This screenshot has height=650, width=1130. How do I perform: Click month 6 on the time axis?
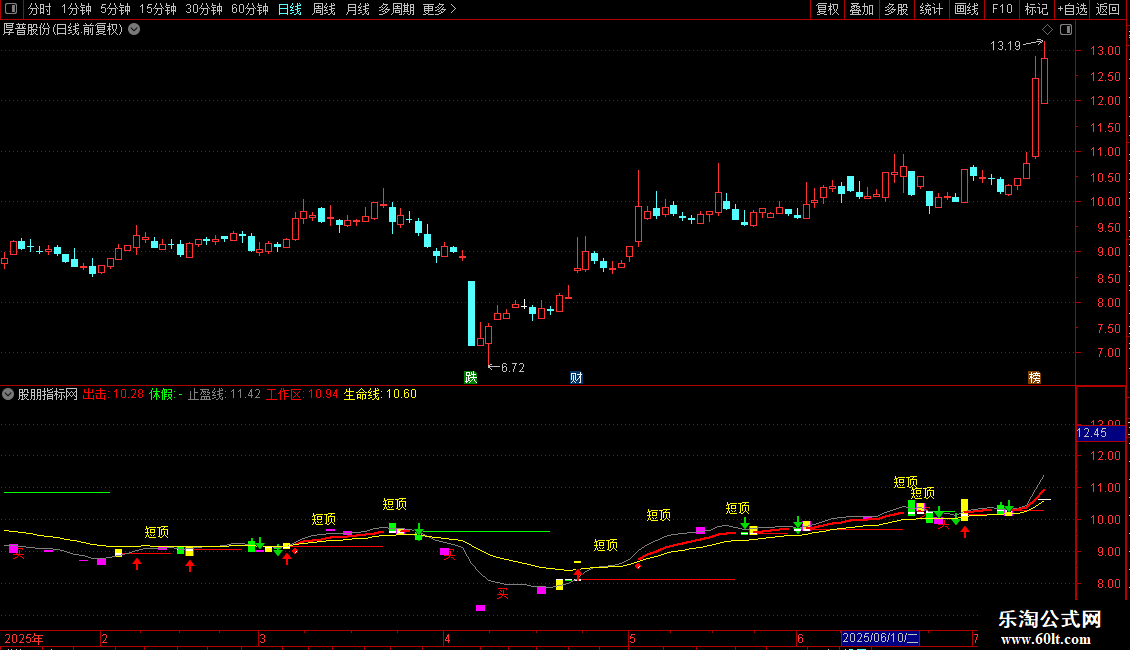pos(800,638)
